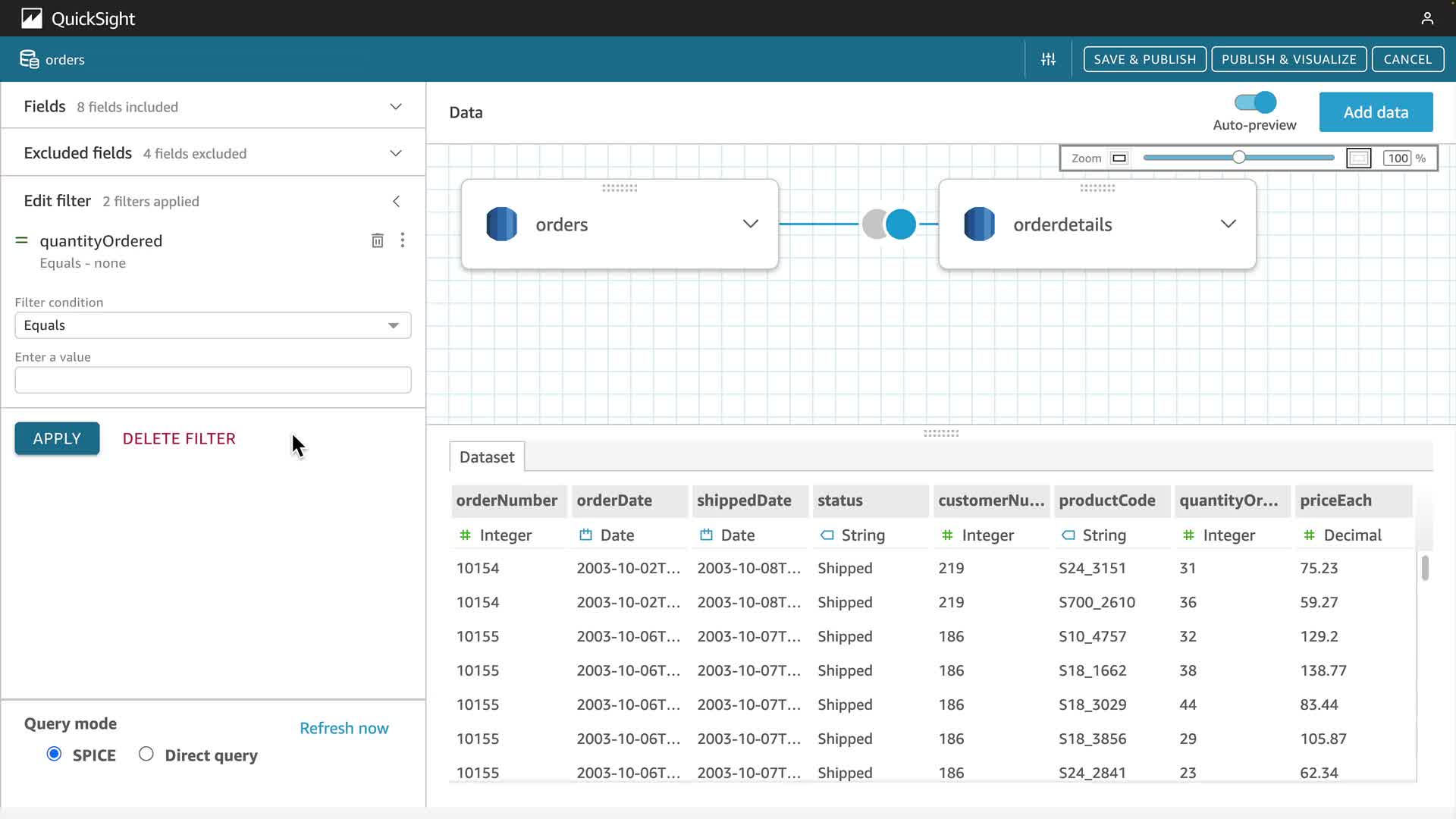Open the user account icon
The height and width of the screenshot is (819, 1456).
tap(1427, 18)
